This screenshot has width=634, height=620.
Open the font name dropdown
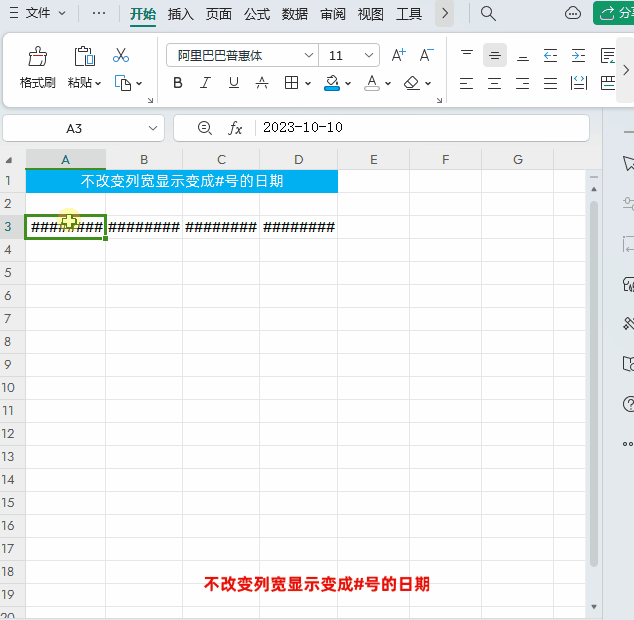point(309,55)
